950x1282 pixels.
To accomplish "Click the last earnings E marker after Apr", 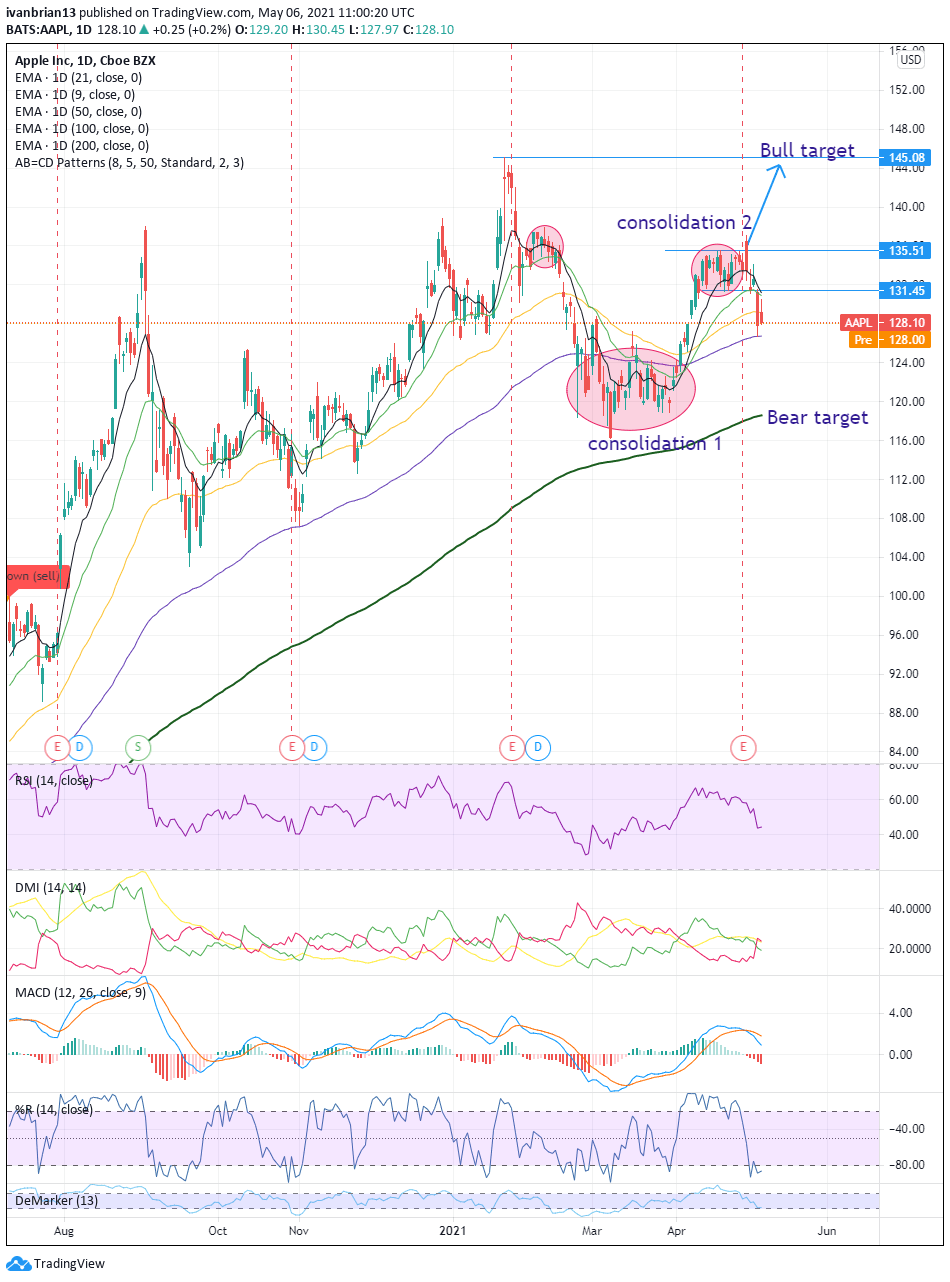I will 743,746.
